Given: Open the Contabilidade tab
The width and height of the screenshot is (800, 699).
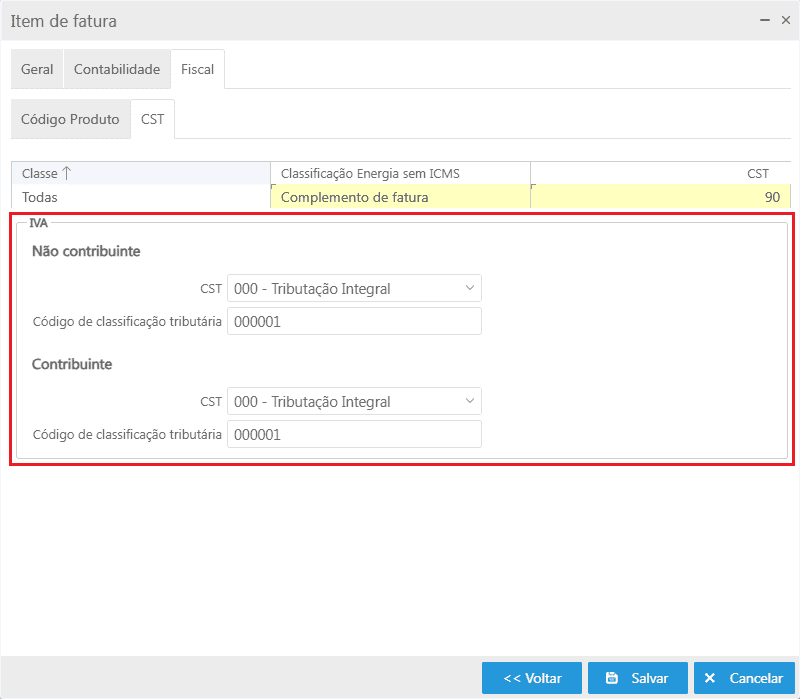Looking at the screenshot, I should pos(117,69).
